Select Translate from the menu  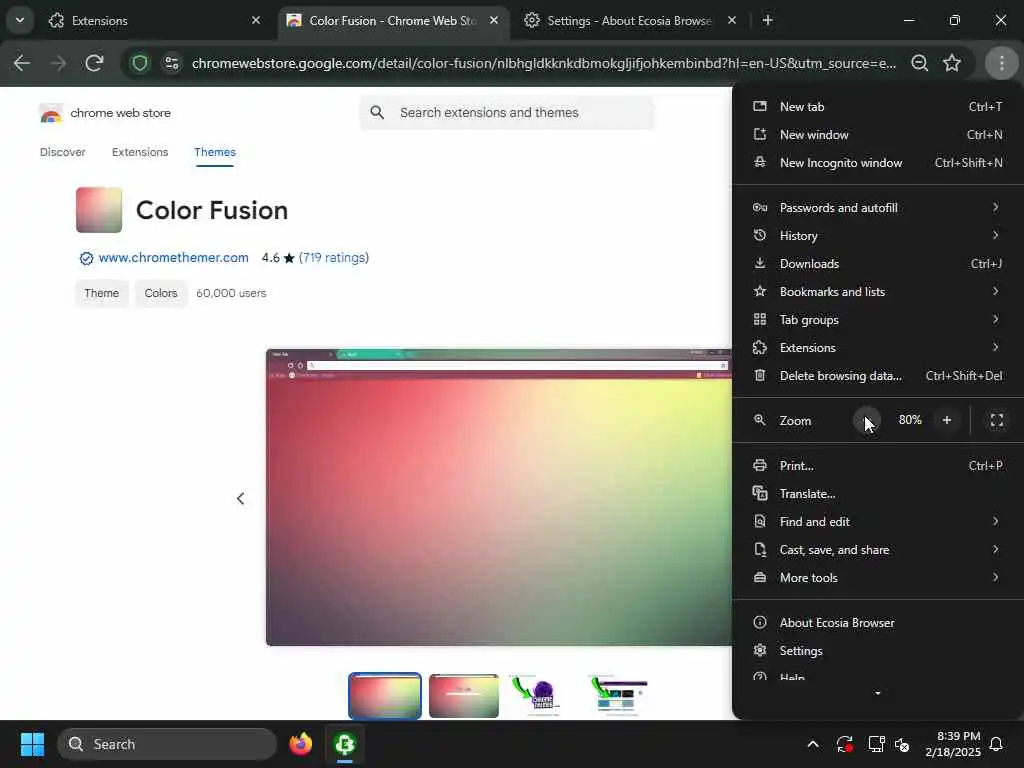878,494
